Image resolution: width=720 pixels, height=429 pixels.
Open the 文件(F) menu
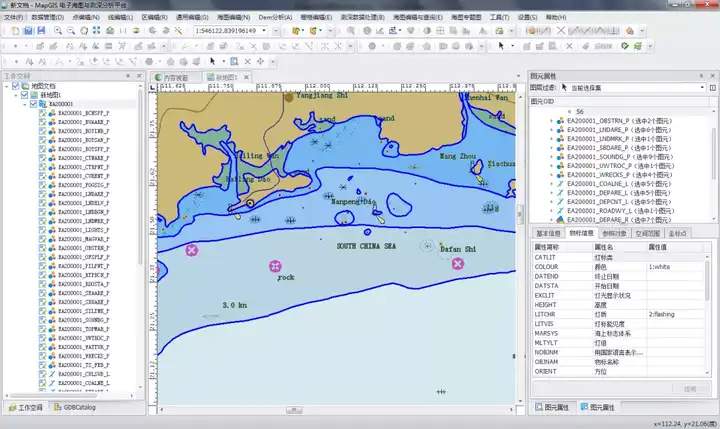[13, 17]
